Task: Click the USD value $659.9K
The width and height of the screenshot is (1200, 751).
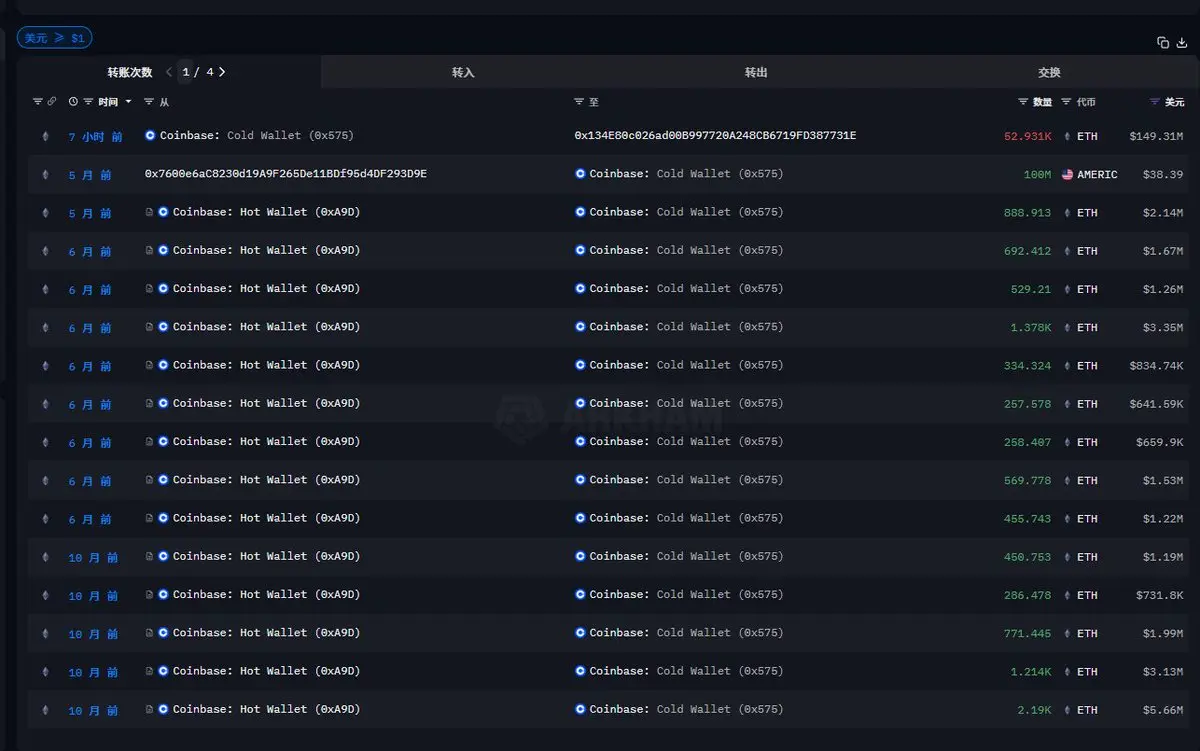Action: [1160, 442]
